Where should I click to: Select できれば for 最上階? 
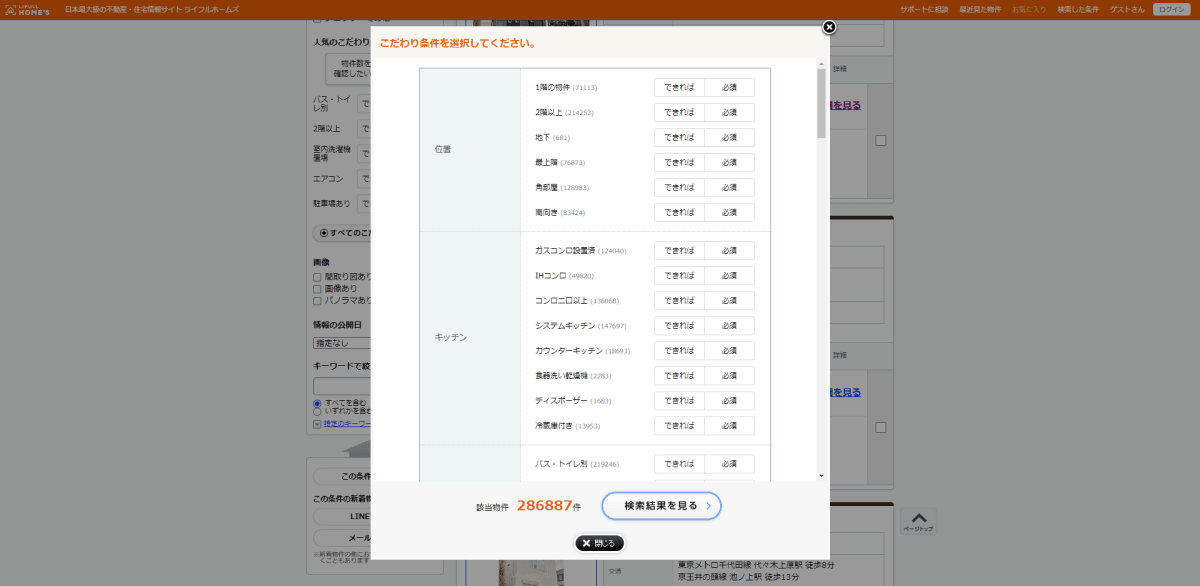[x=680, y=163]
